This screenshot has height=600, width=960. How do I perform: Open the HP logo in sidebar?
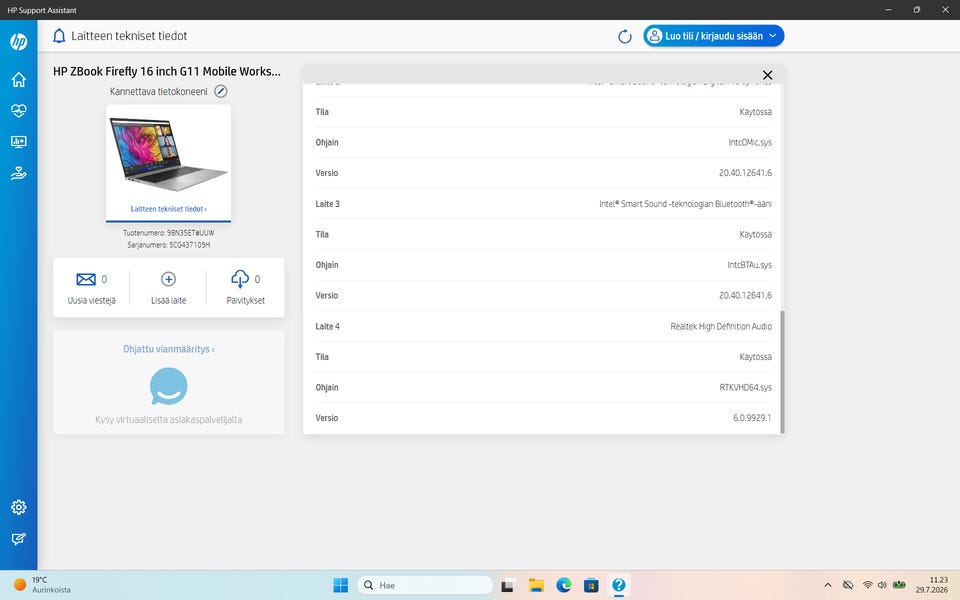coord(18,42)
